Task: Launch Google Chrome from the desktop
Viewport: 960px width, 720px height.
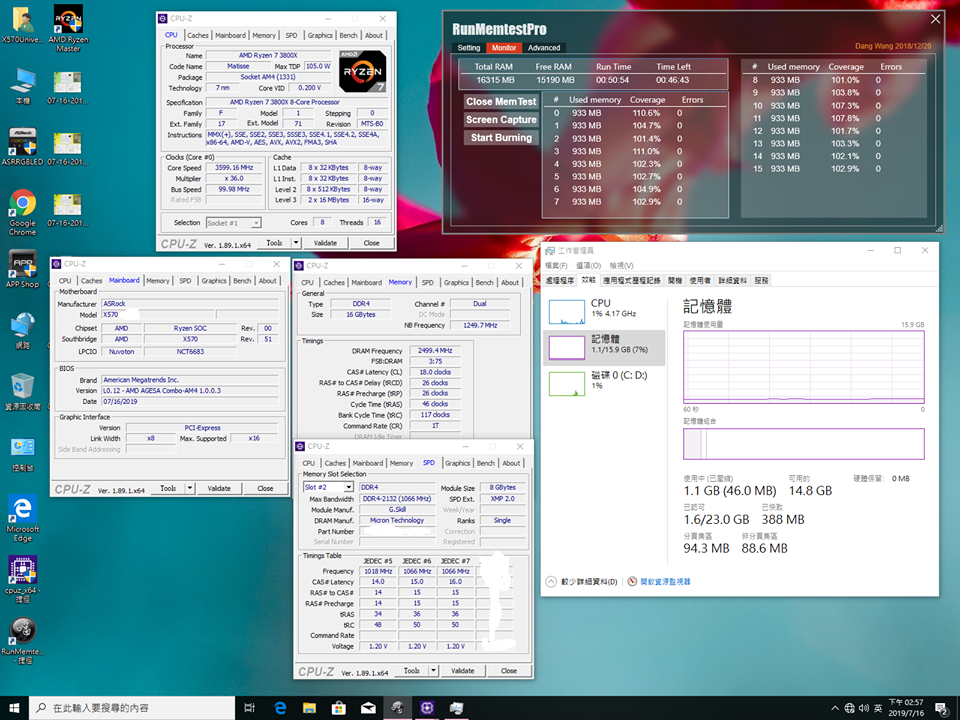Action: pos(23,212)
